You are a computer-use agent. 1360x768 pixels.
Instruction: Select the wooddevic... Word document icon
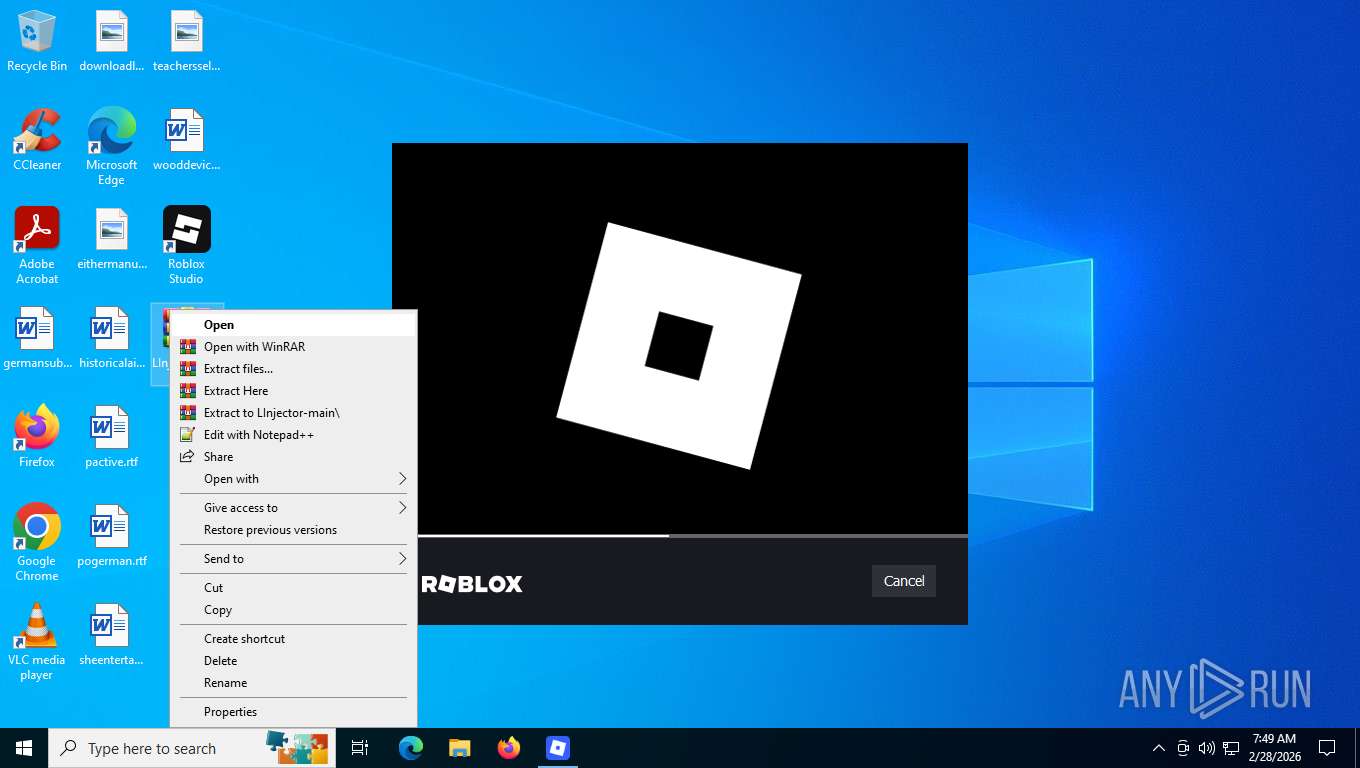pos(186,140)
